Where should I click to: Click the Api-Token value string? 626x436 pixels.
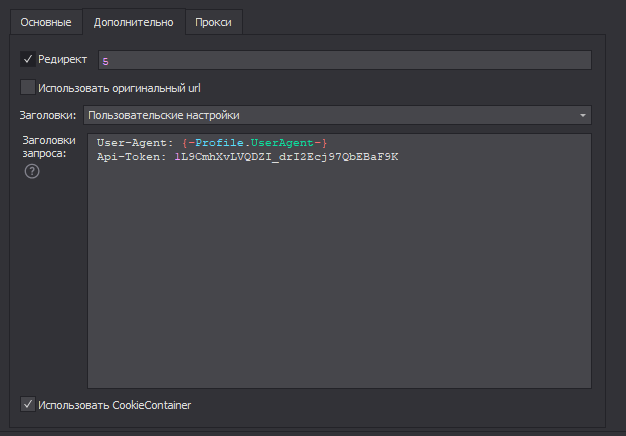pos(286,157)
